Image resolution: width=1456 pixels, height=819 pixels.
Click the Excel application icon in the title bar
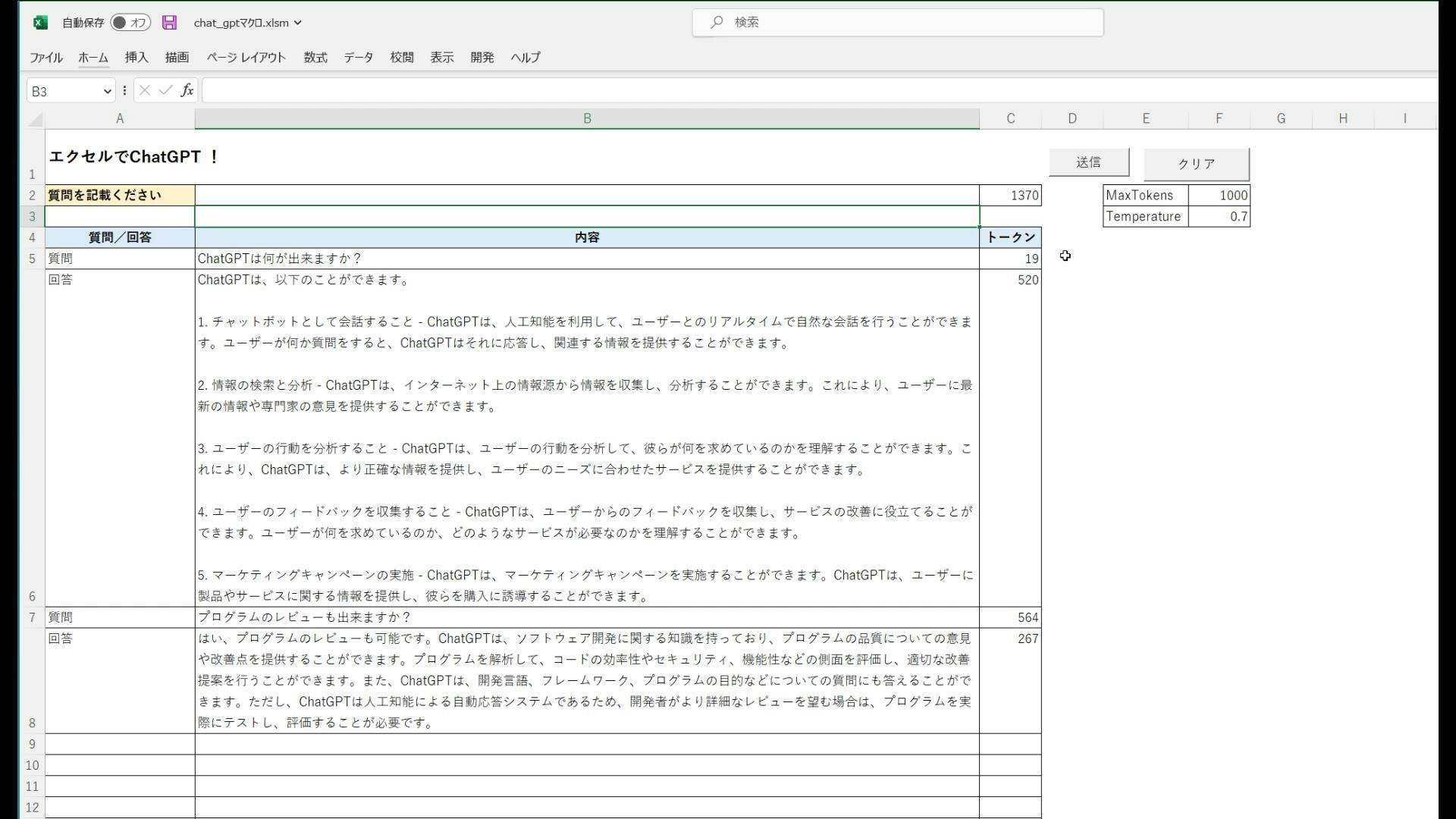click(x=41, y=23)
